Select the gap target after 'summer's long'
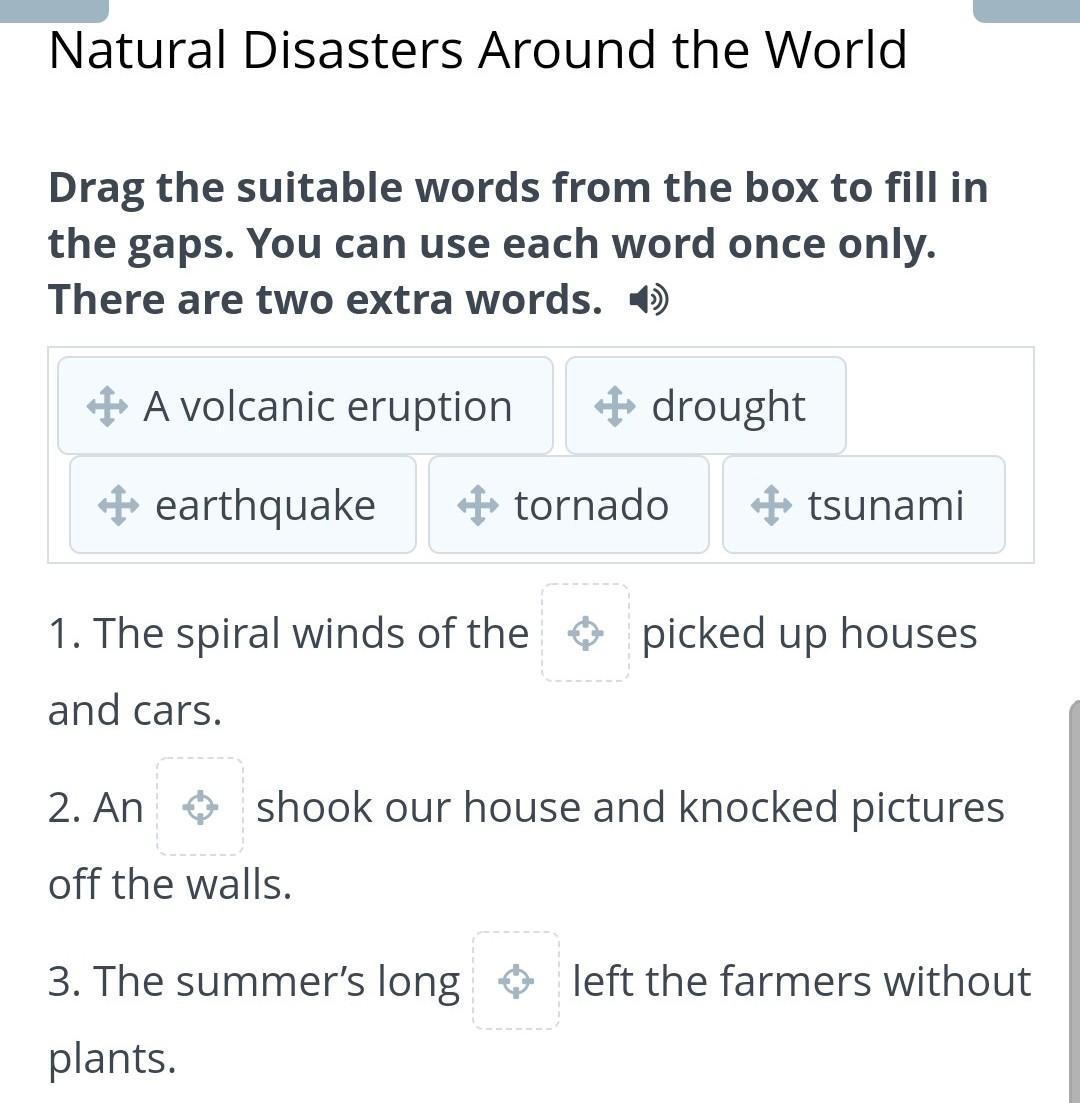This screenshot has width=1080, height=1103. click(x=516, y=981)
